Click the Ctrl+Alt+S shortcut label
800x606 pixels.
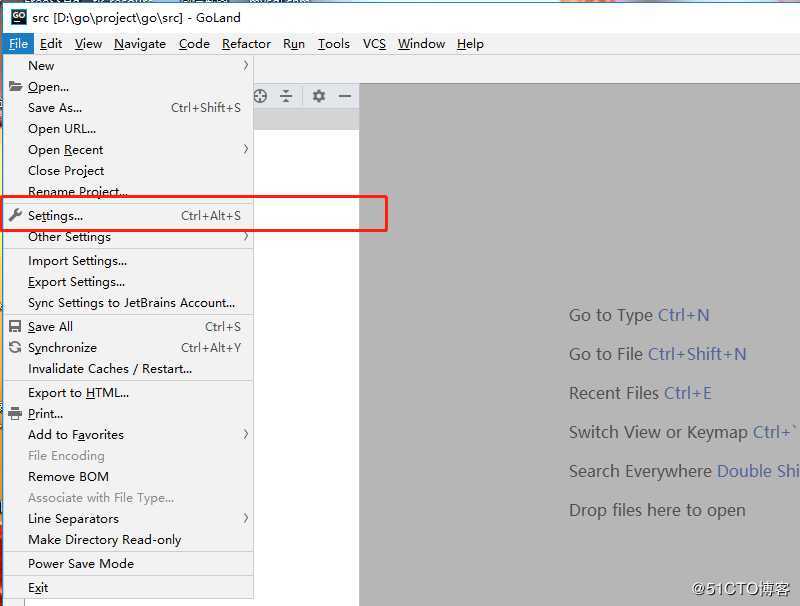(211, 215)
